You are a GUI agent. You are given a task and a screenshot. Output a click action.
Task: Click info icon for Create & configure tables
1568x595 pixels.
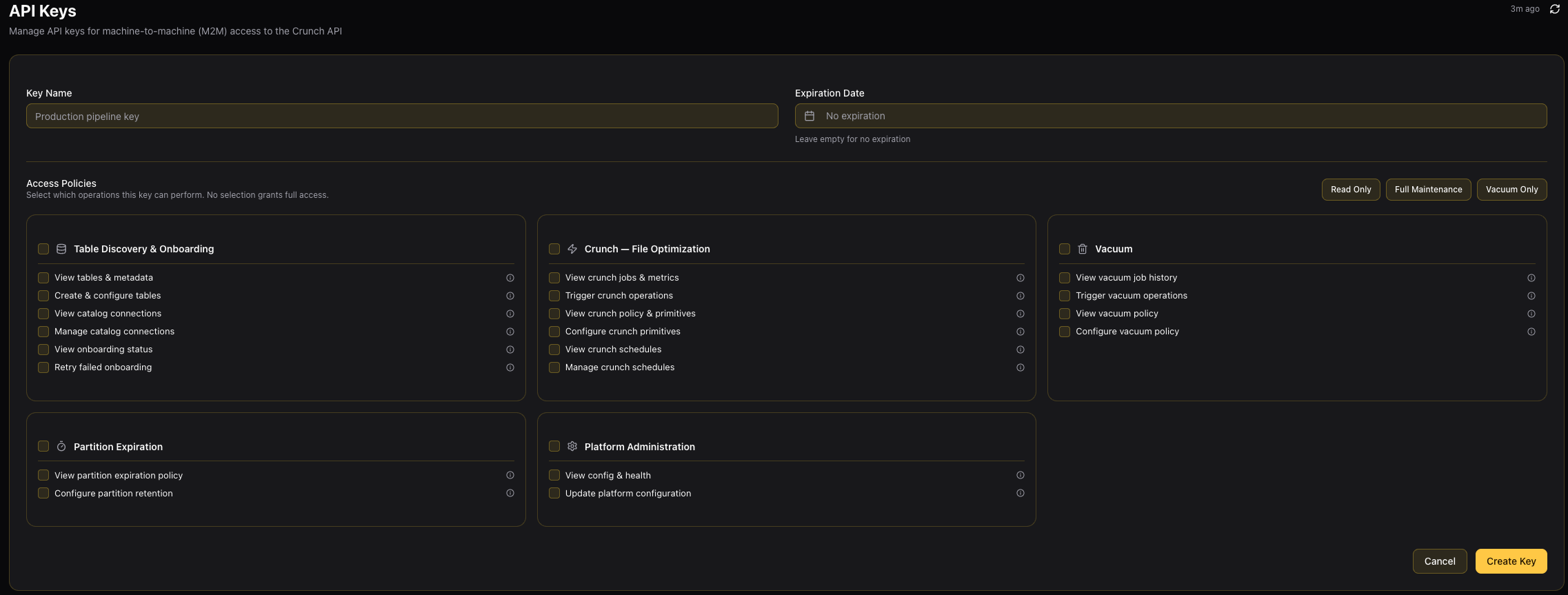click(x=510, y=296)
